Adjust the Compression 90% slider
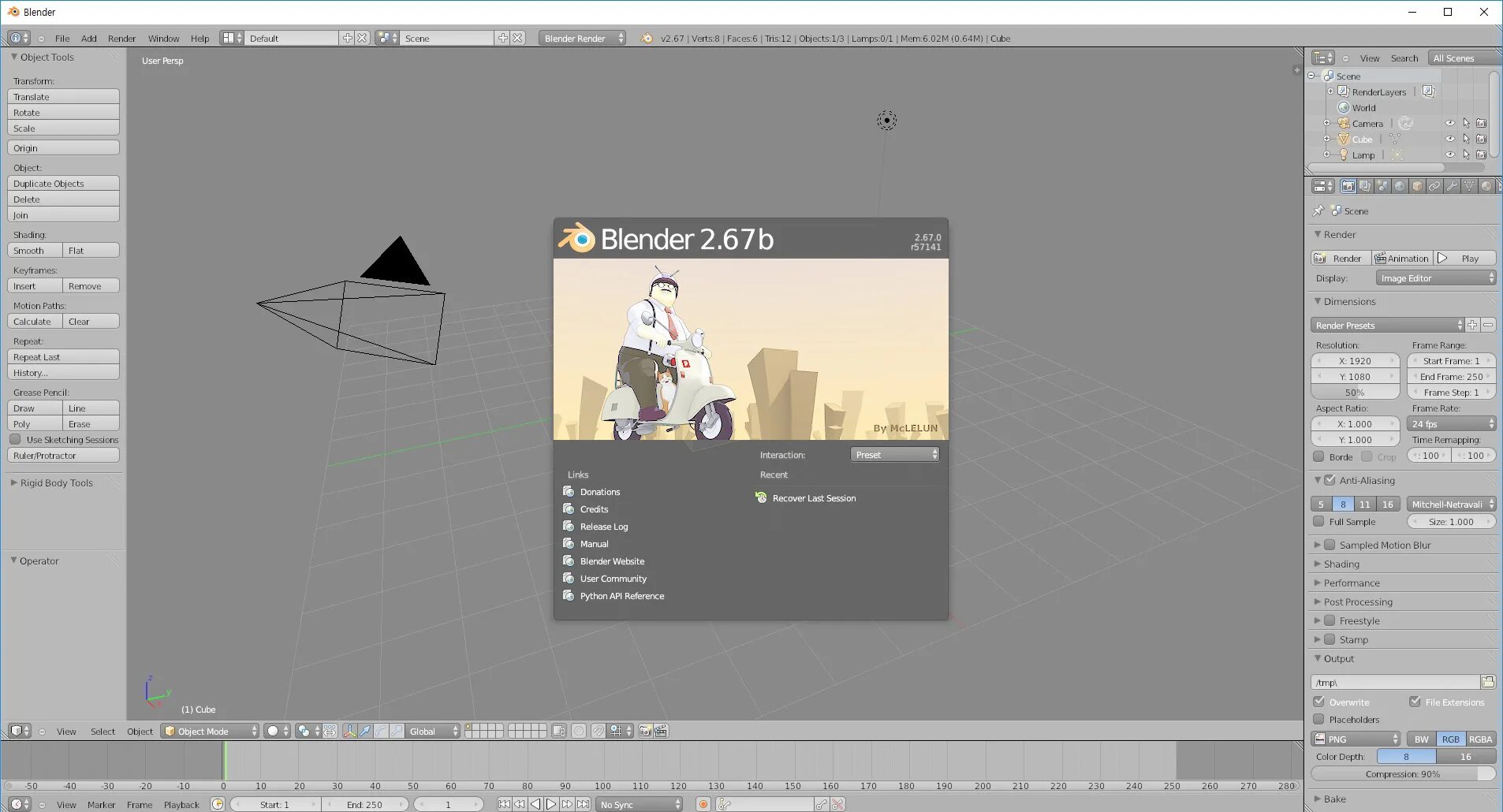1503x812 pixels. click(1403, 774)
